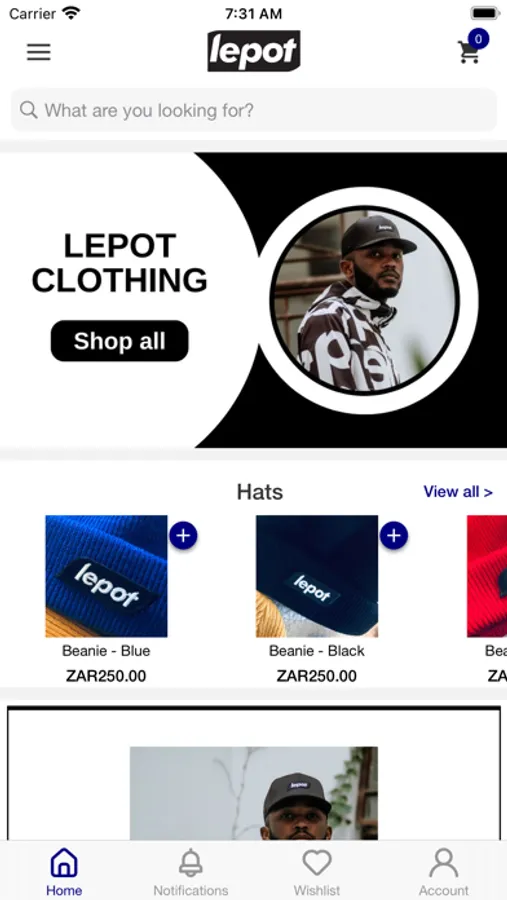Add Beanie - Blue with the plus button
This screenshot has width=507, height=900.
point(183,536)
